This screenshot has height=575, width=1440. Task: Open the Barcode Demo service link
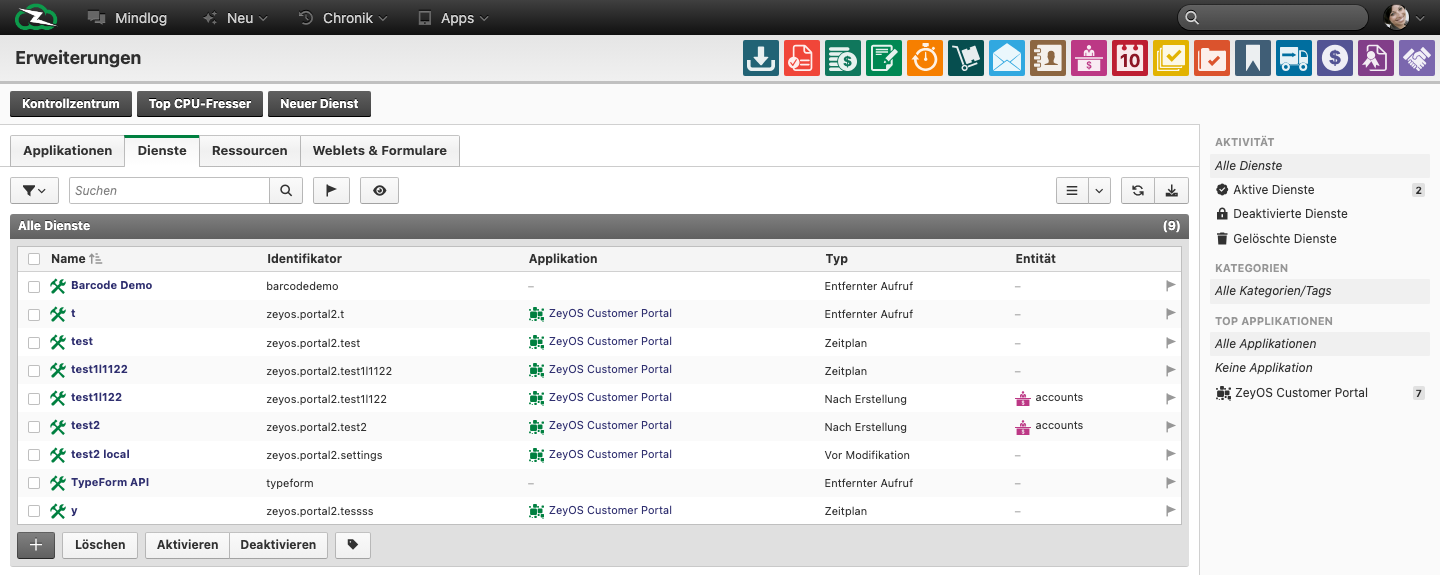[x=111, y=286]
